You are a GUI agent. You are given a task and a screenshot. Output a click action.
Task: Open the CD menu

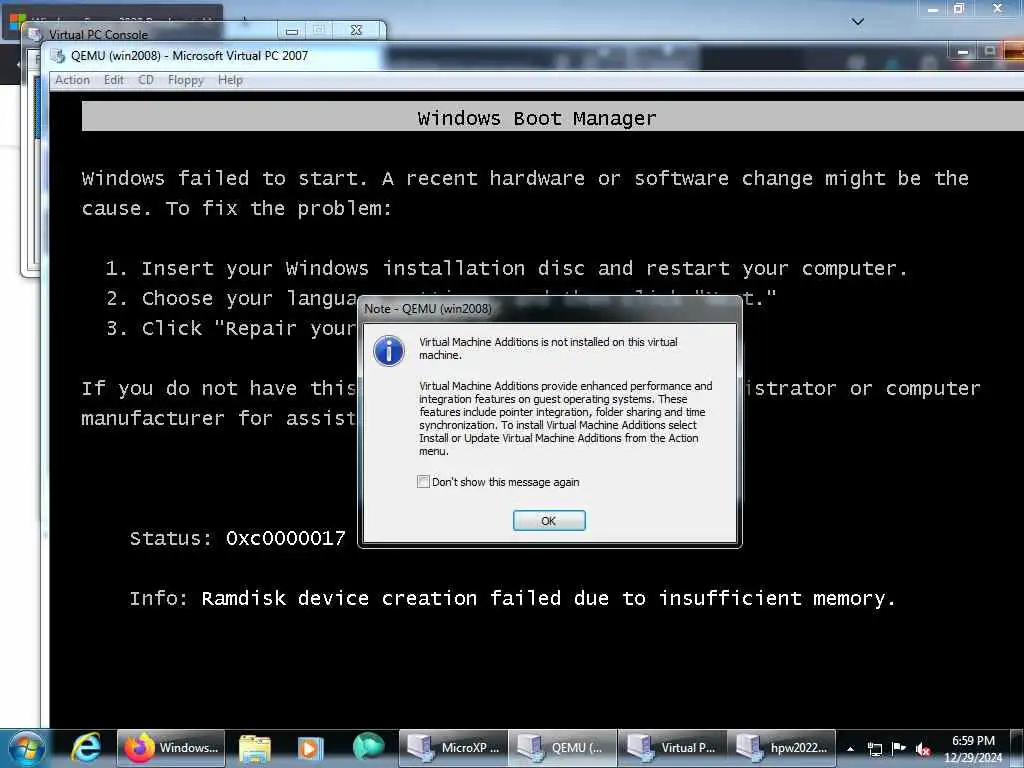click(146, 80)
